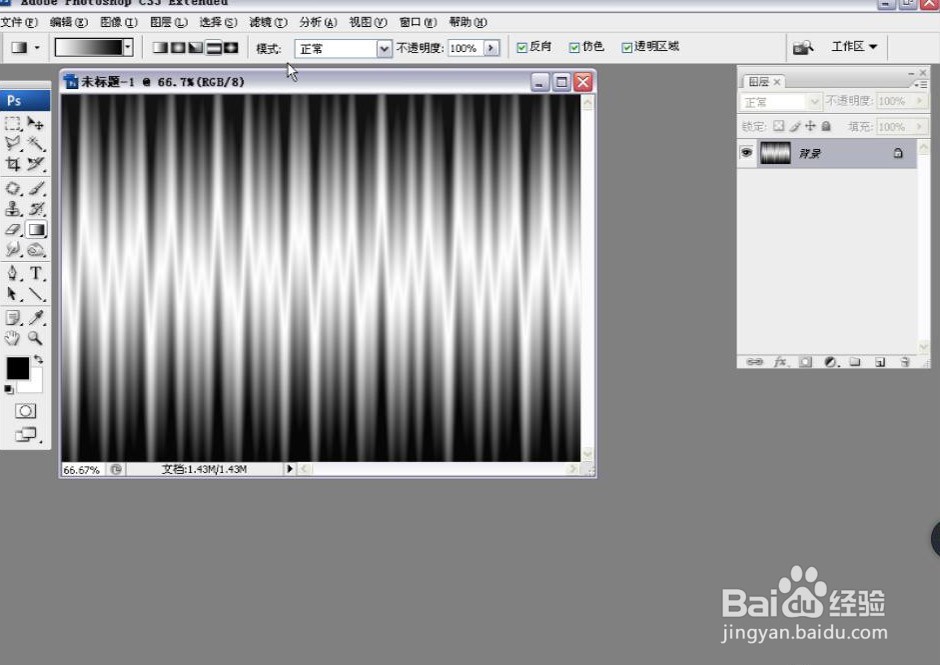The image size is (940, 665).
Task: Select the Polygonal Lasso tool
Action: (x=13, y=144)
